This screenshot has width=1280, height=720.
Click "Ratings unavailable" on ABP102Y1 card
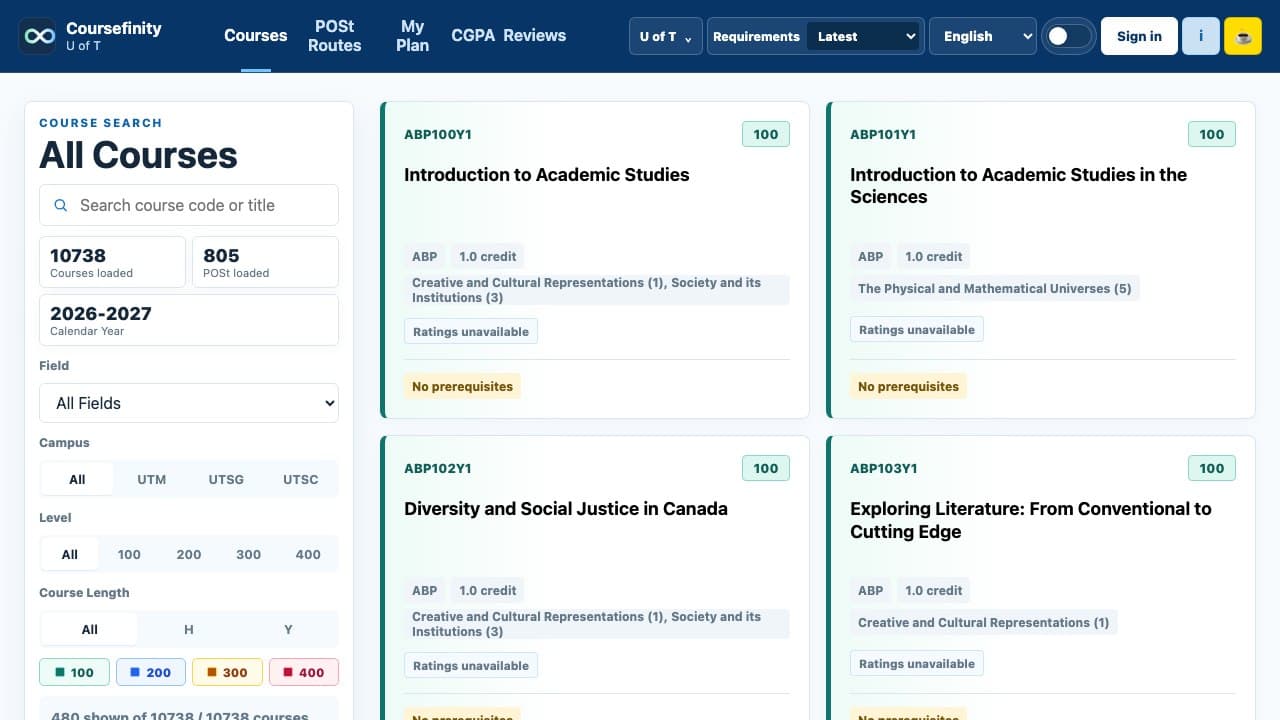pos(471,665)
